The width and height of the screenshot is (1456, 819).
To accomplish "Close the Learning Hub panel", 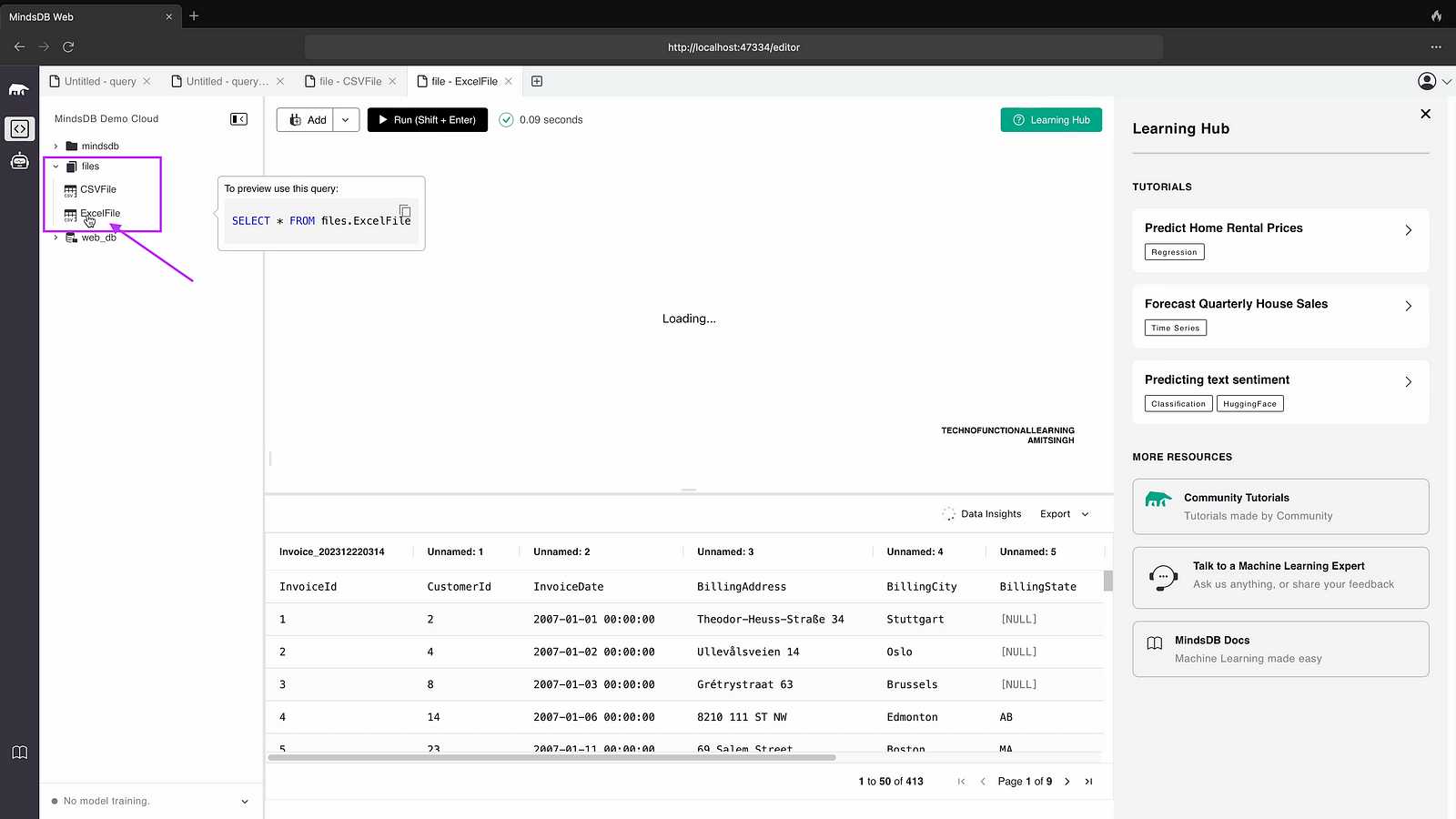I will coord(1425,114).
